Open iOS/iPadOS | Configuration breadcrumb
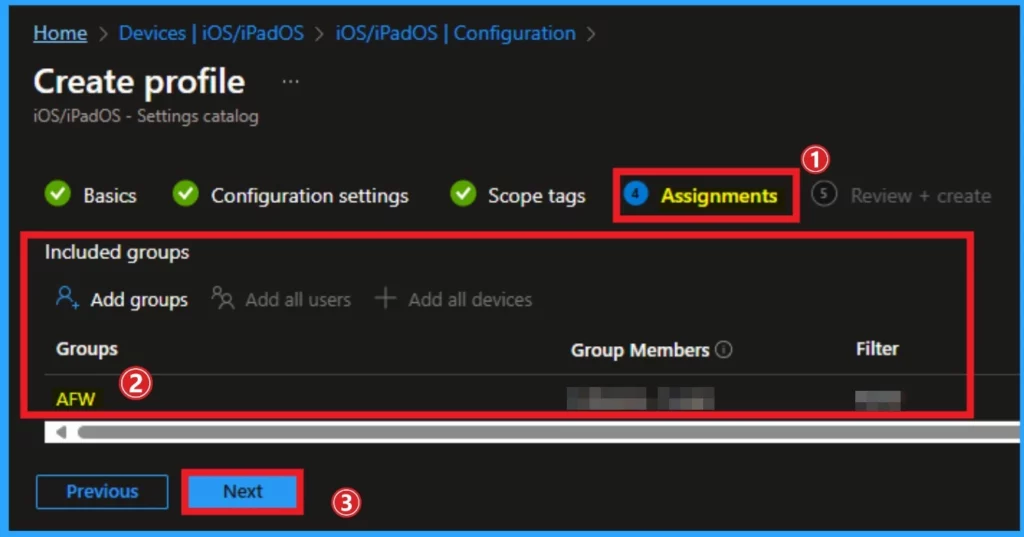The width and height of the screenshot is (1024, 537). (x=455, y=33)
